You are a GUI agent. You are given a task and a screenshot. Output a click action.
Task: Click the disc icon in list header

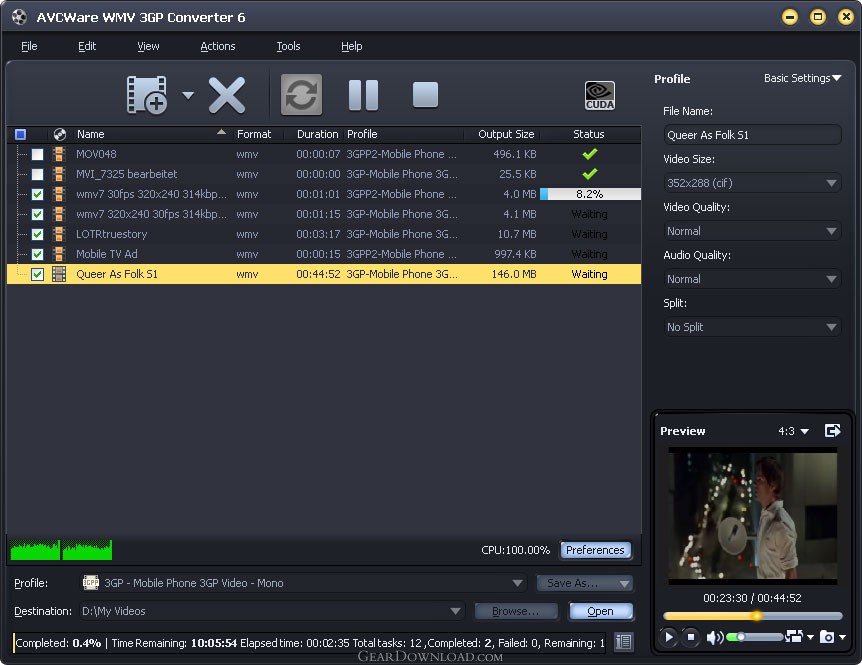[59, 134]
